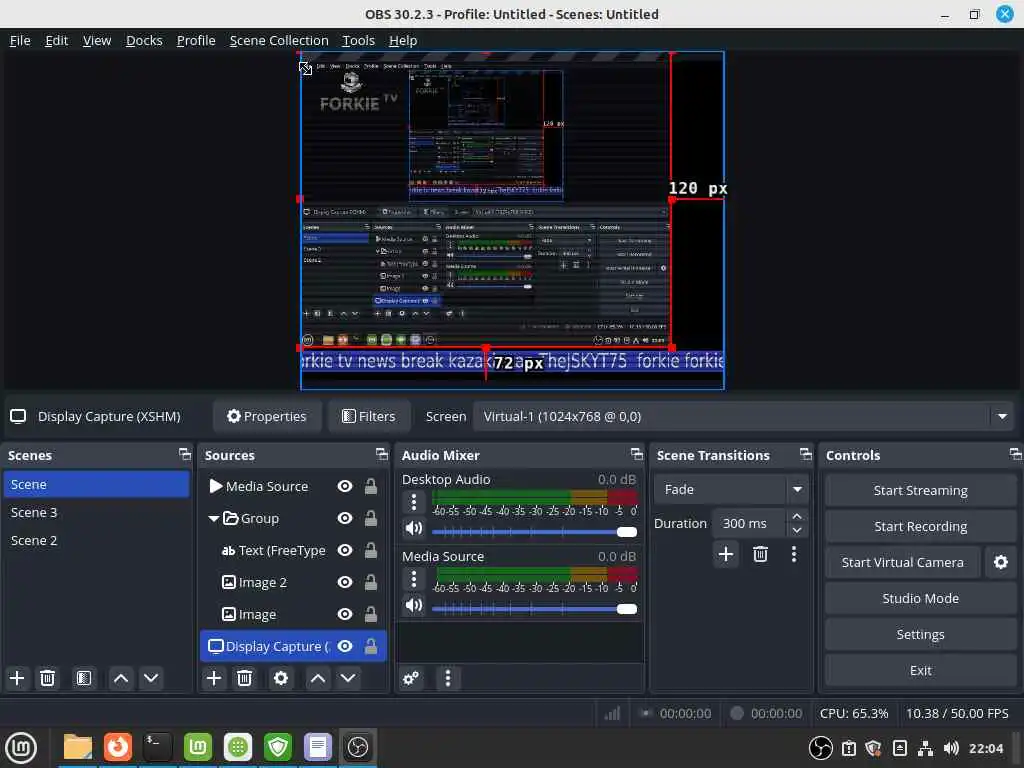The width and height of the screenshot is (1024, 768).
Task: Enable Studio Mode
Action: pyautogui.click(x=920, y=598)
